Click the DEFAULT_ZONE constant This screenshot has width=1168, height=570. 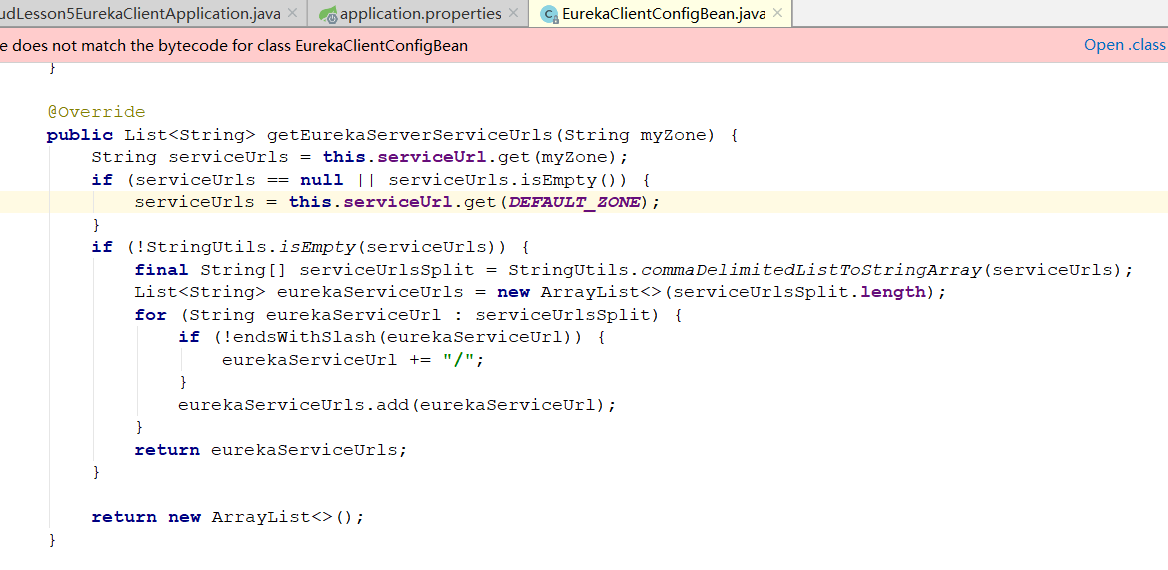click(x=574, y=202)
